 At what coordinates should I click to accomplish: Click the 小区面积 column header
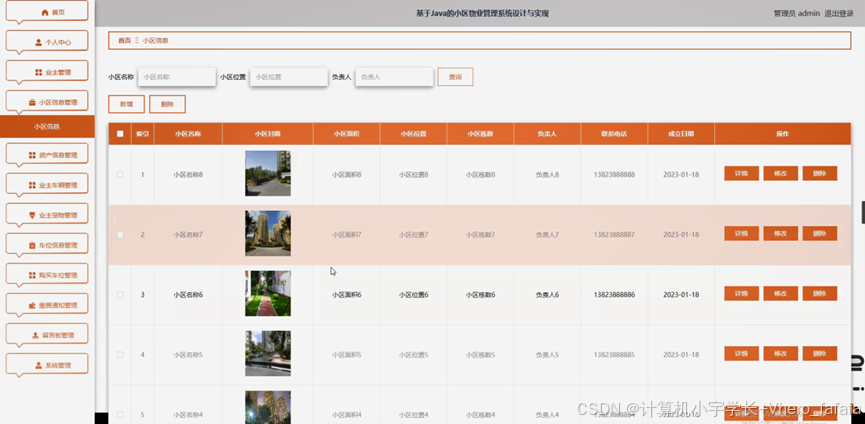click(346, 134)
